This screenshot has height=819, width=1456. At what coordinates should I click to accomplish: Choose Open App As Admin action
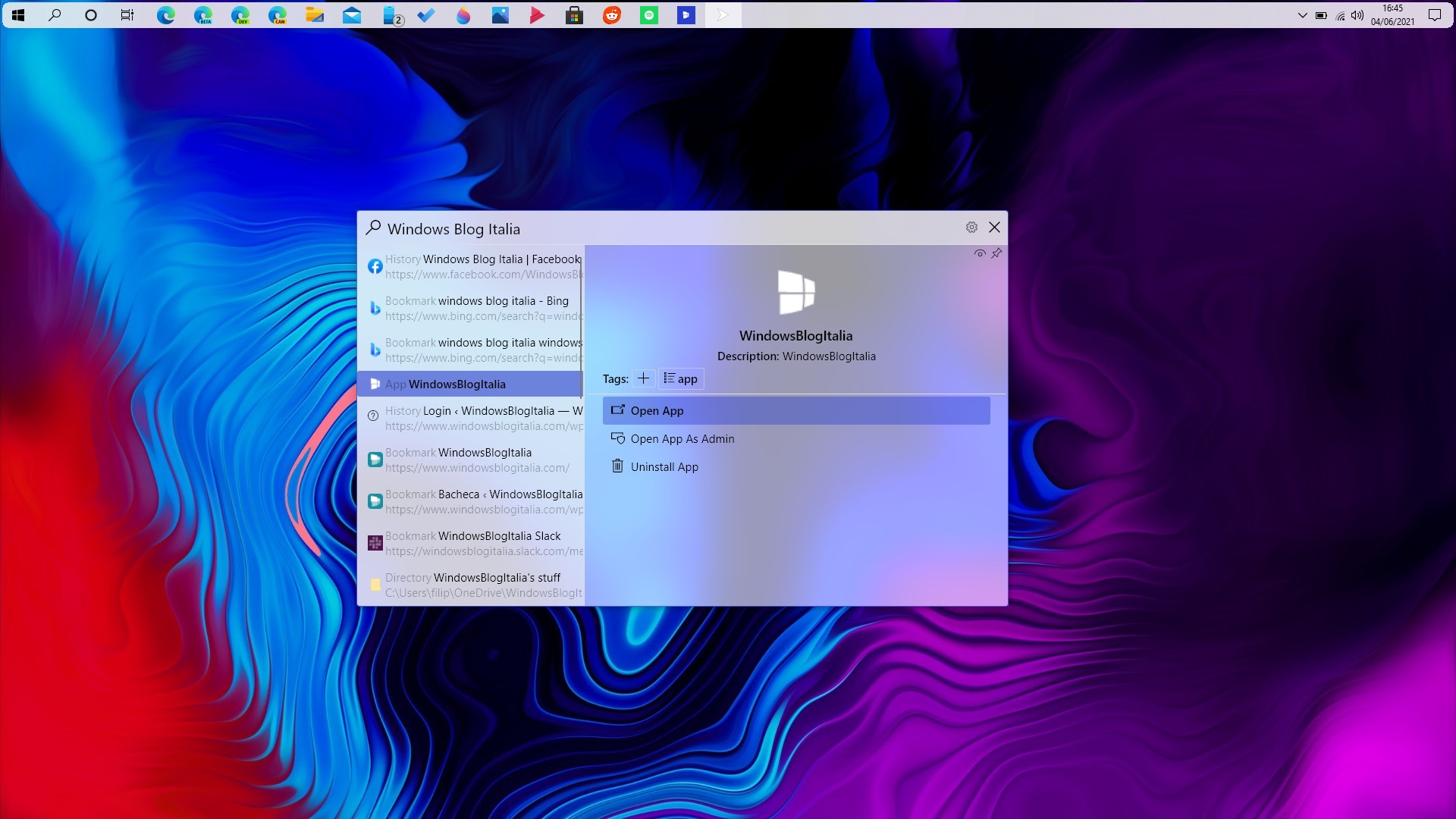(796, 438)
